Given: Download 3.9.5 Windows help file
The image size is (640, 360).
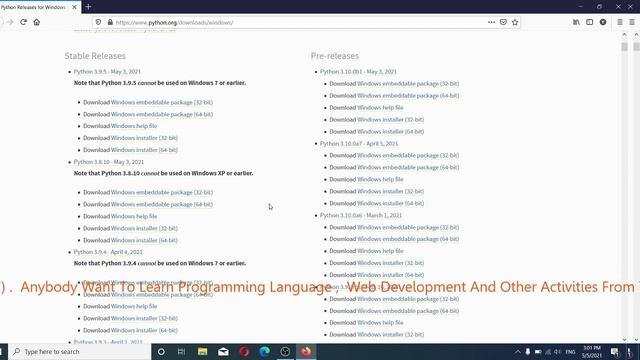Looking at the screenshot, I should [134, 126].
